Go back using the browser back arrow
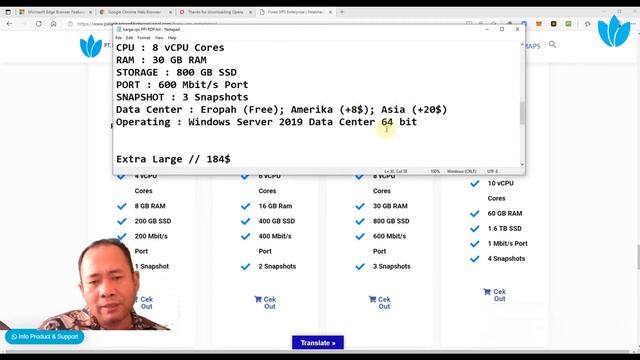Viewport: 640px width, 360px height. pos(9,24)
